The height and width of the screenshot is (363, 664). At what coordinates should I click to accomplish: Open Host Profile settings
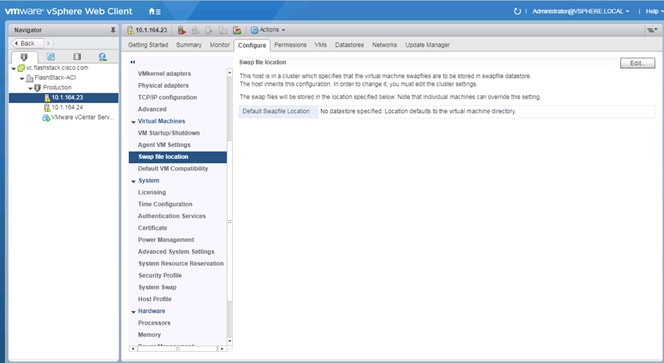(155, 299)
